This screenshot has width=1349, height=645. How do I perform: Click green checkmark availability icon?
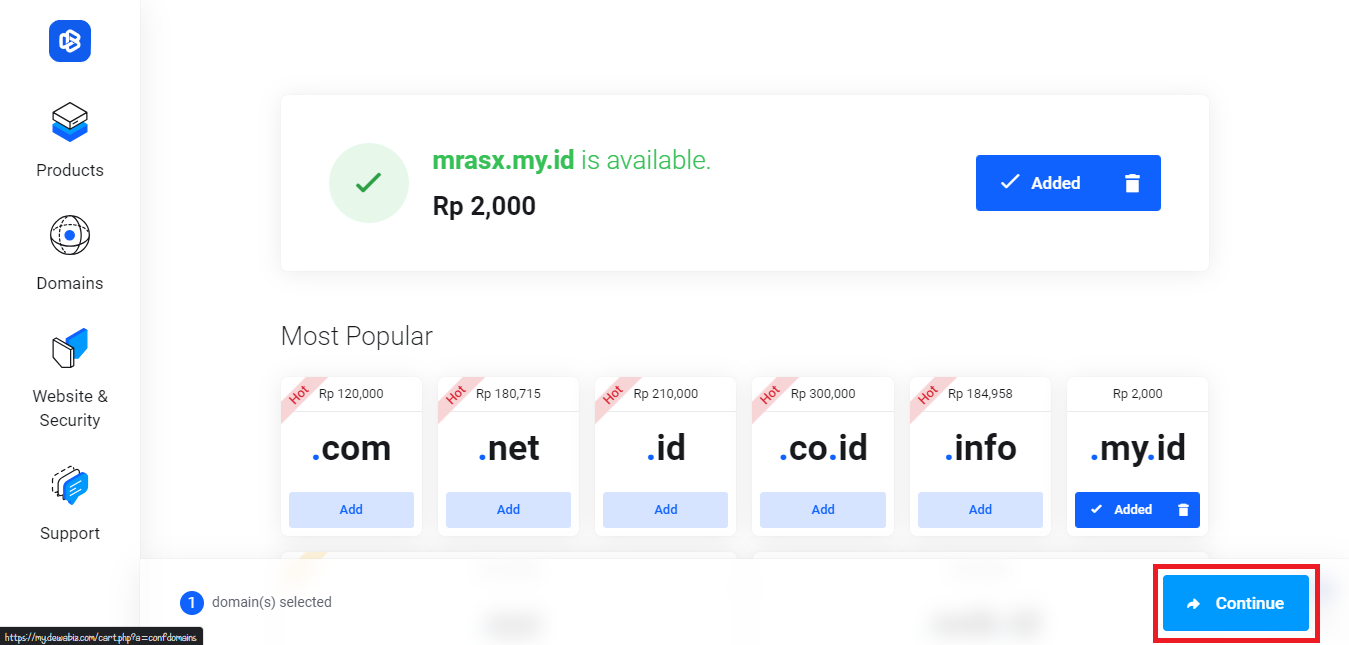(369, 183)
